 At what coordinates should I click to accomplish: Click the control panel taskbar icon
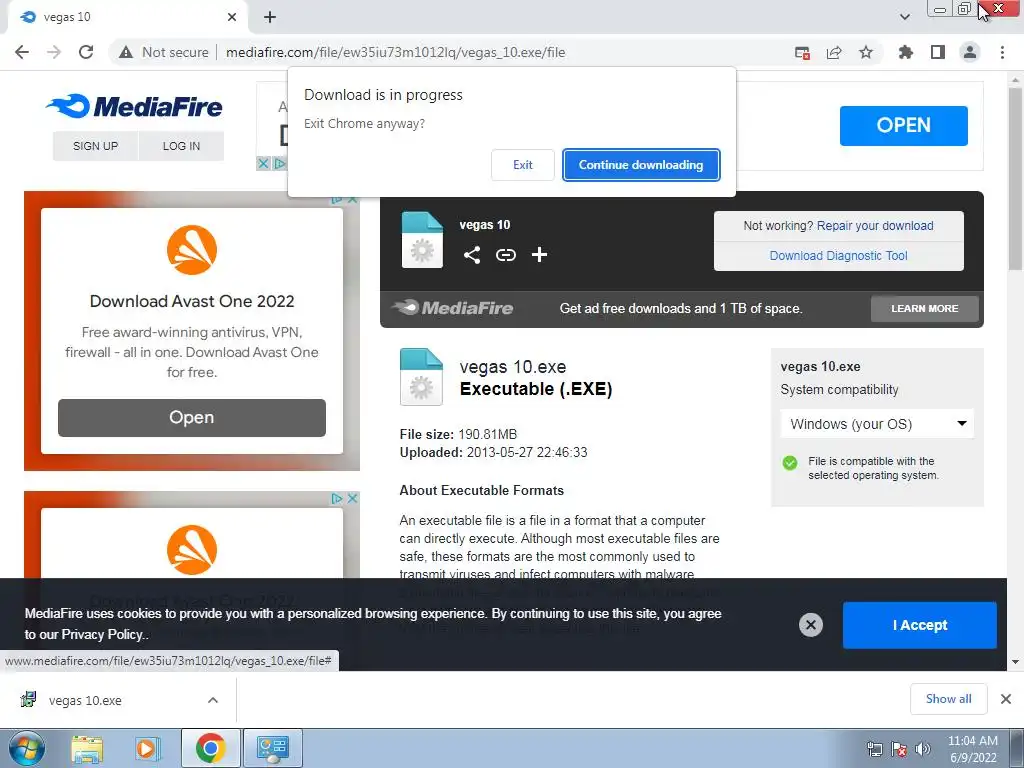[x=272, y=748]
